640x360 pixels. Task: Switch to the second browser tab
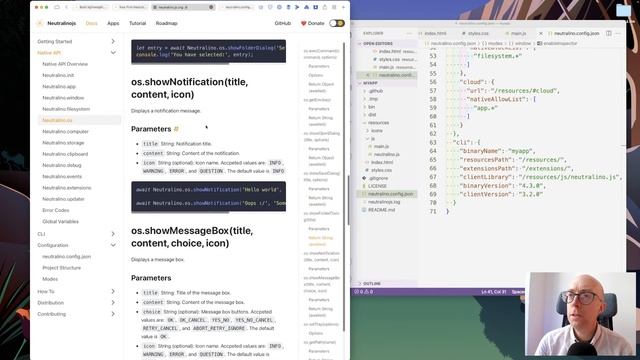pyautogui.click(x=130, y=7)
